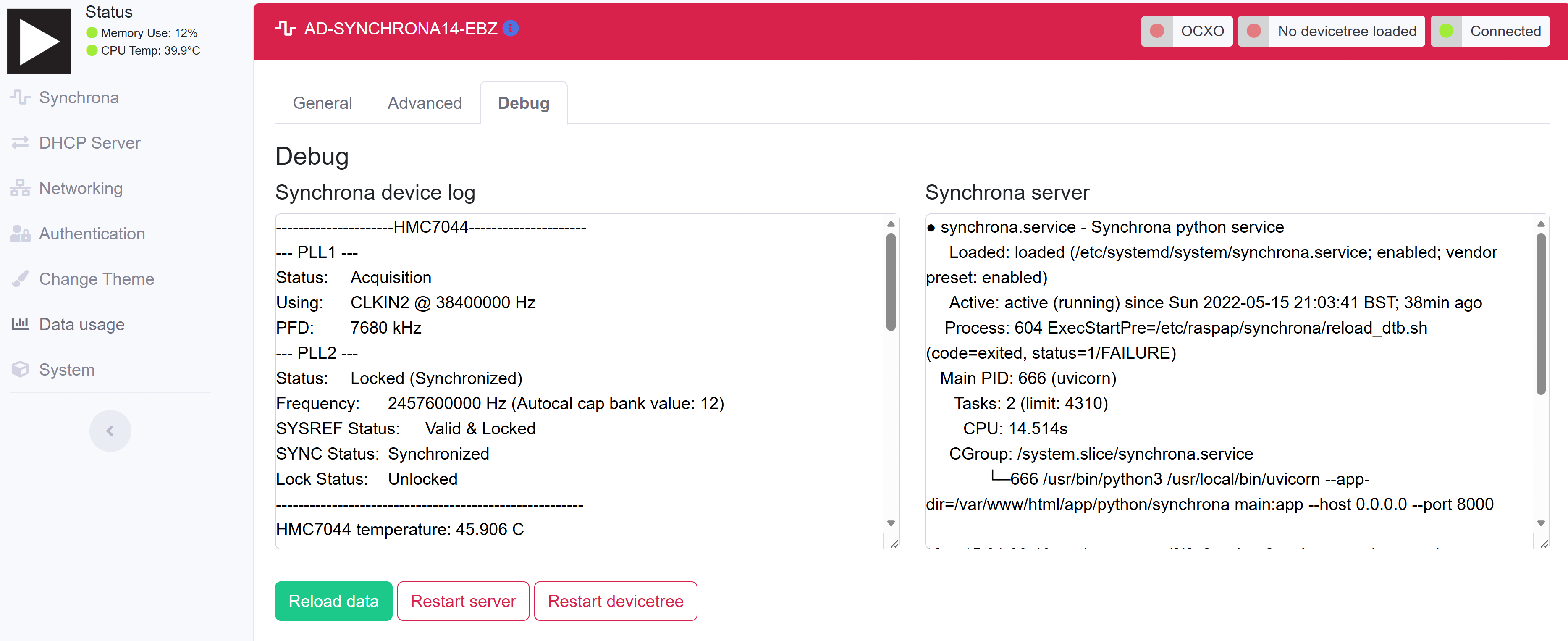Viewport: 1568px width, 641px height.
Task: Click the 'SYNC Status: Synchronized' line
Action: (x=383, y=454)
